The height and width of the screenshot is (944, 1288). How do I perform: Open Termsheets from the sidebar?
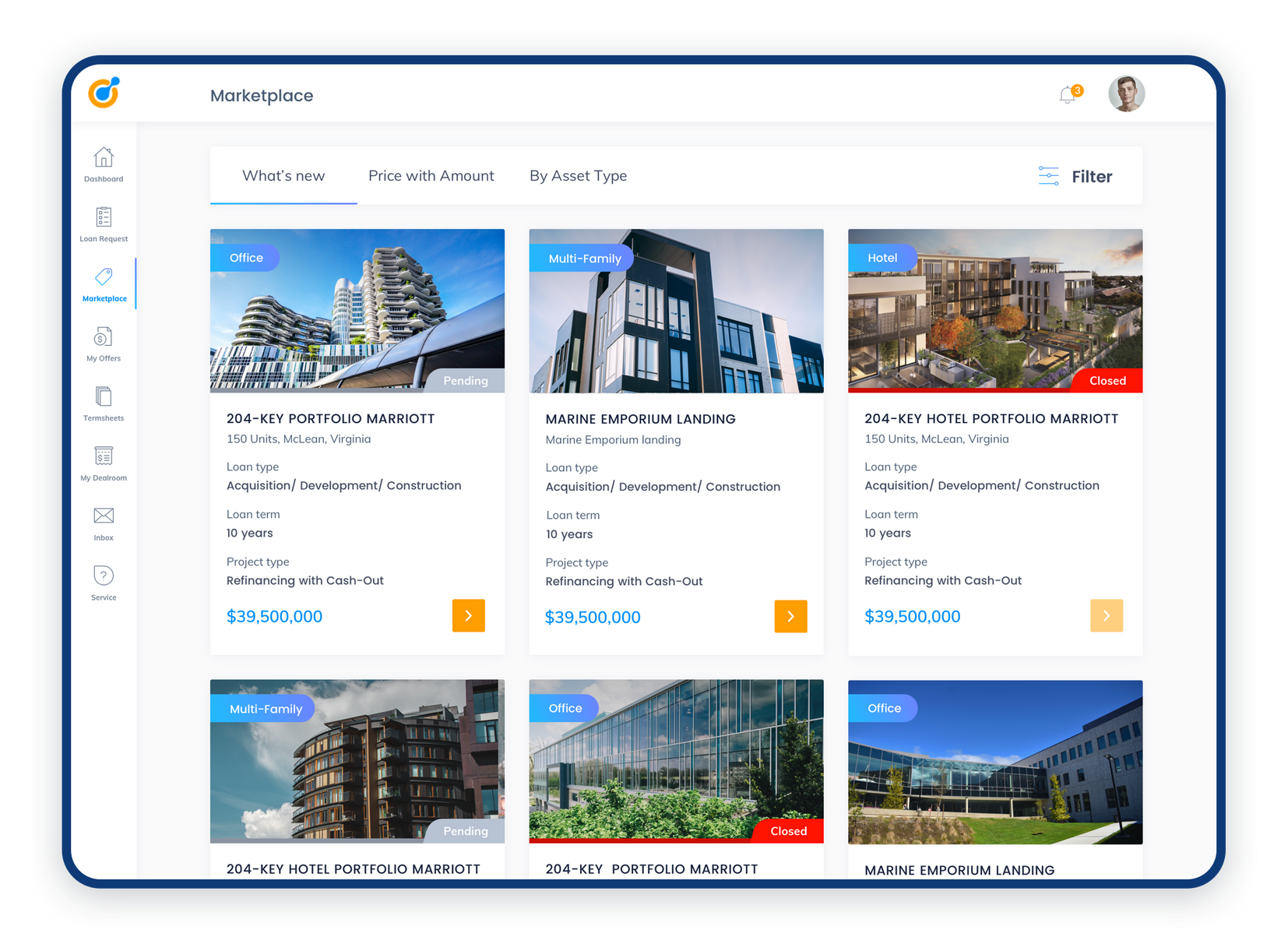tap(104, 397)
